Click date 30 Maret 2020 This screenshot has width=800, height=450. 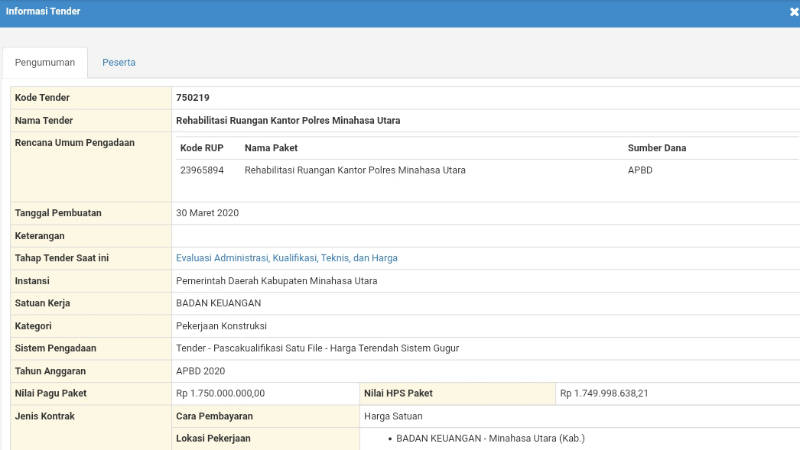click(x=207, y=213)
